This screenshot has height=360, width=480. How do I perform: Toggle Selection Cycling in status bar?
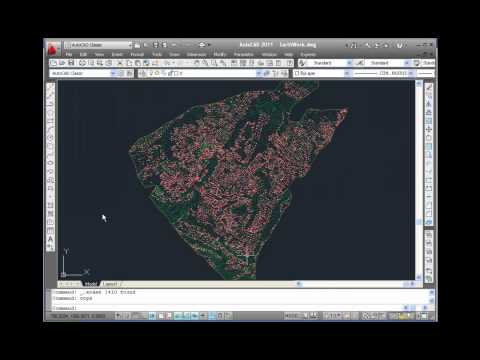[229, 315]
